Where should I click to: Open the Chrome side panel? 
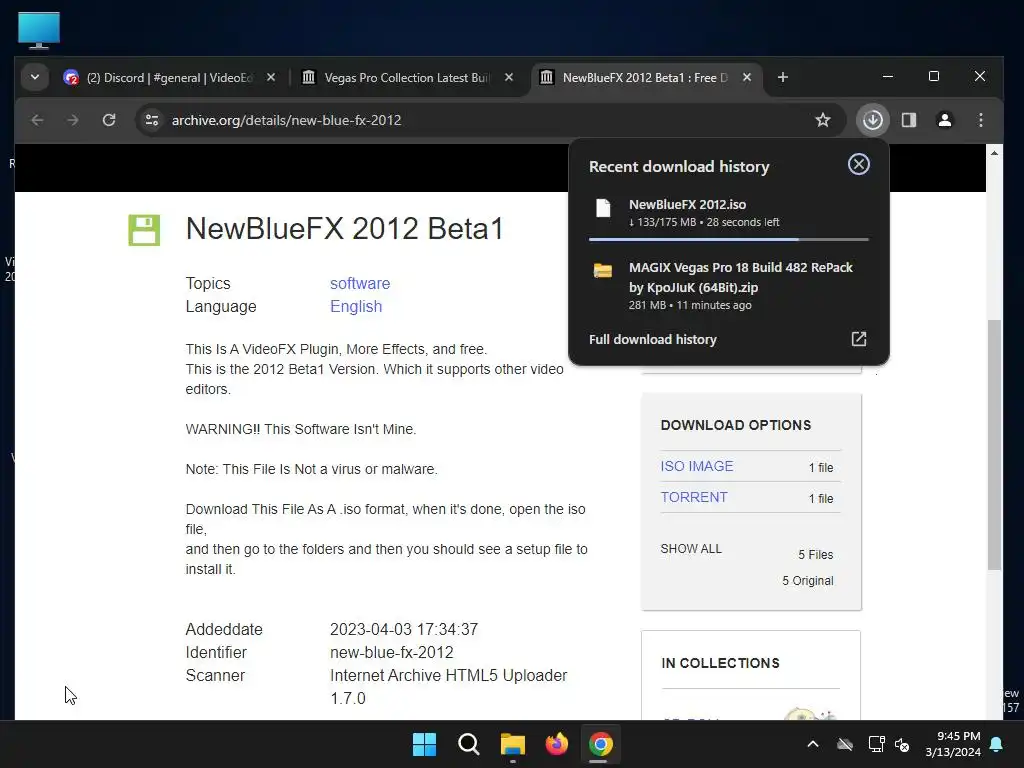(909, 120)
